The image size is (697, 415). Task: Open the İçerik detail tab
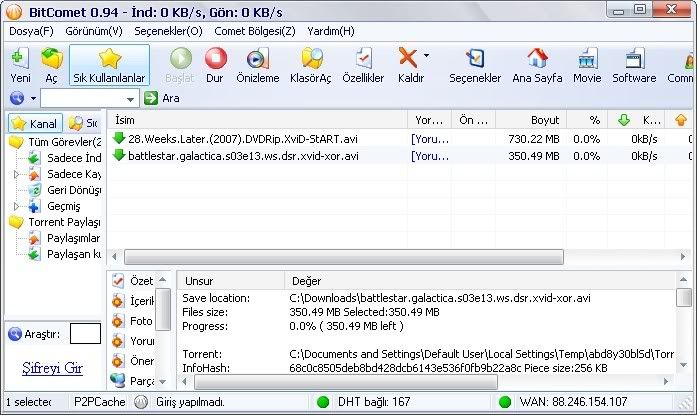point(132,301)
